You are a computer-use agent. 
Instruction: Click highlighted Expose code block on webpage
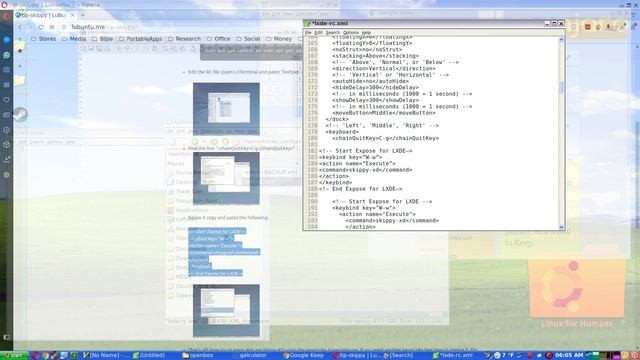click(224, 252)
